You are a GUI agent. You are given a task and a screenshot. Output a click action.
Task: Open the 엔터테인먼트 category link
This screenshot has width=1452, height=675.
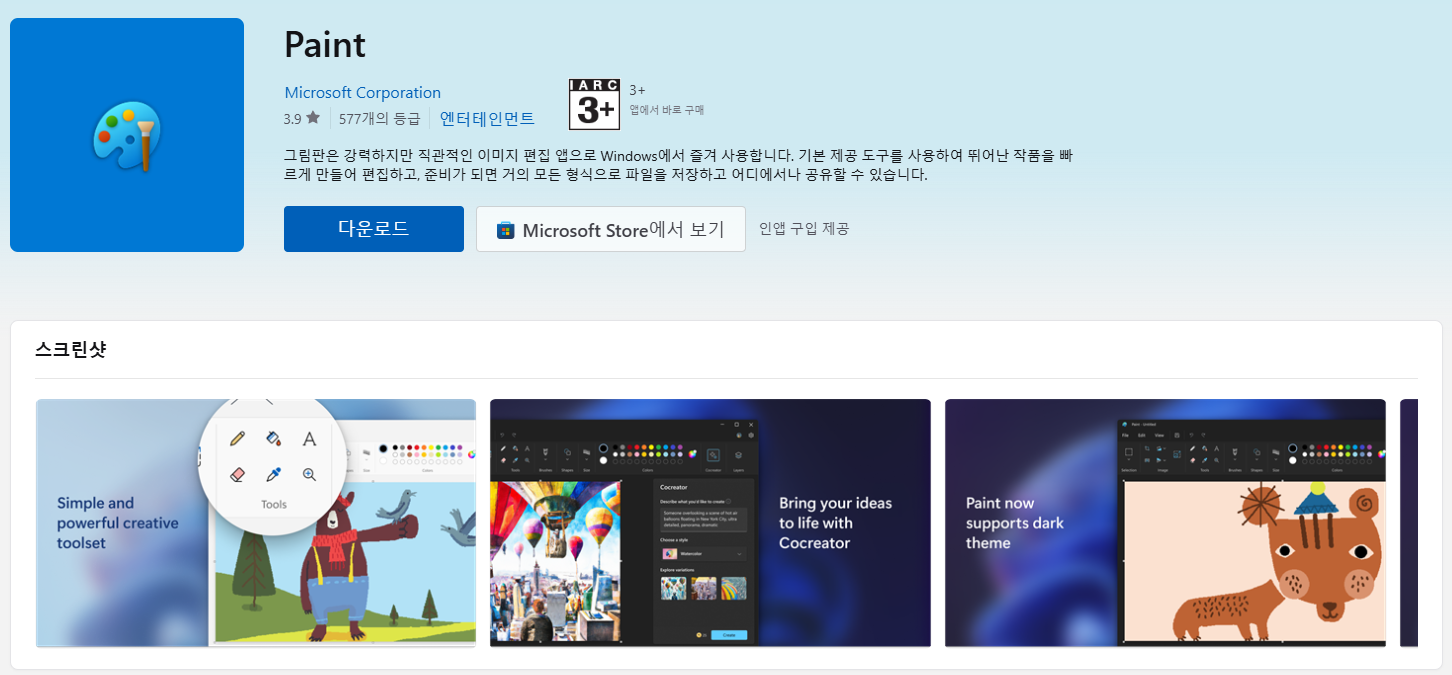487,118
